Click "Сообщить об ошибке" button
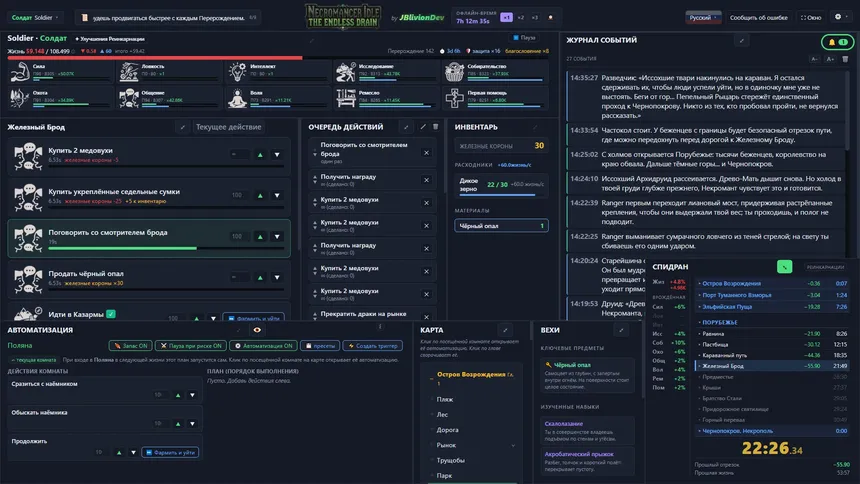 758,18
